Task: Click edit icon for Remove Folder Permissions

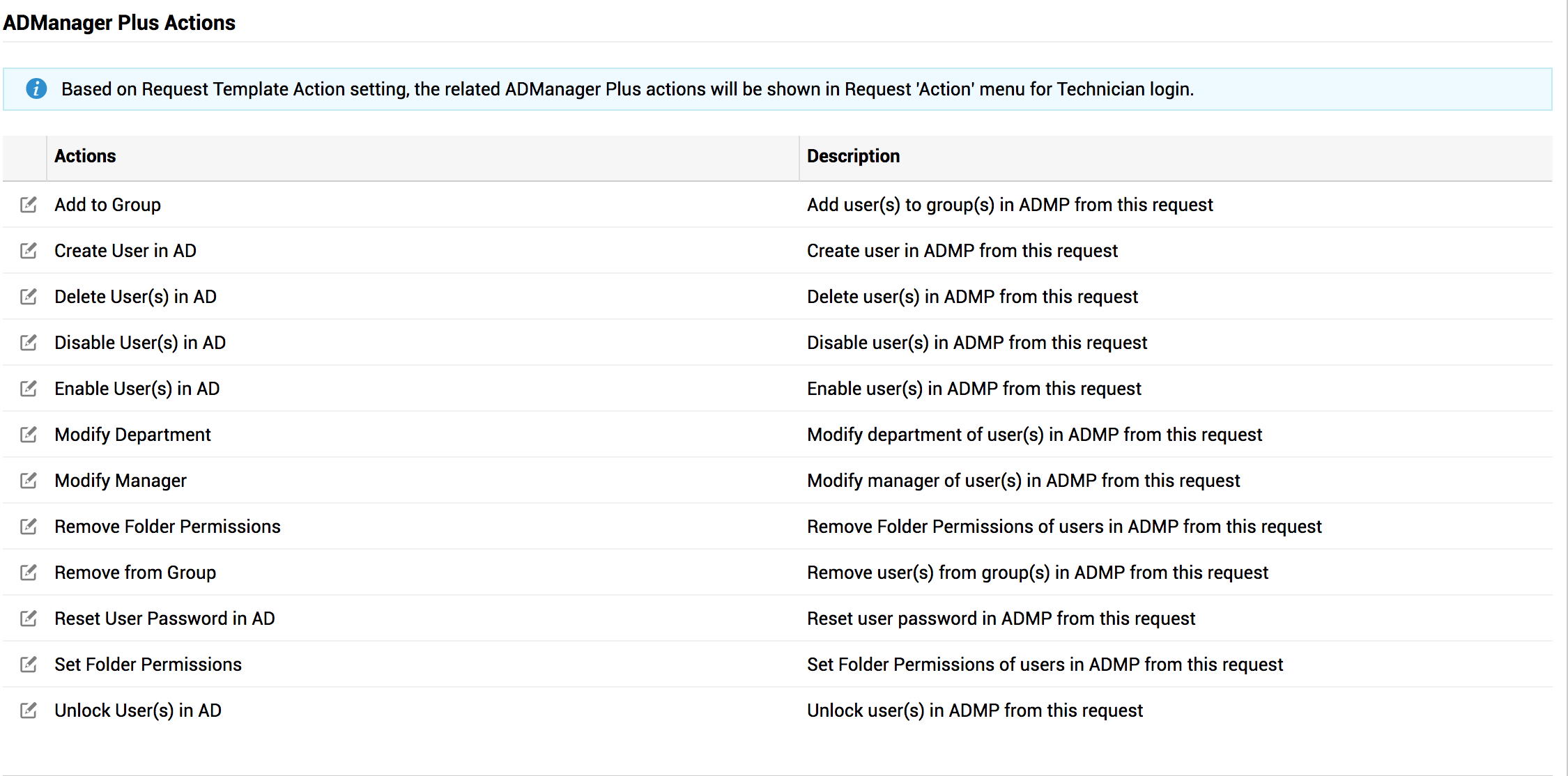Action: coord(29,527)
